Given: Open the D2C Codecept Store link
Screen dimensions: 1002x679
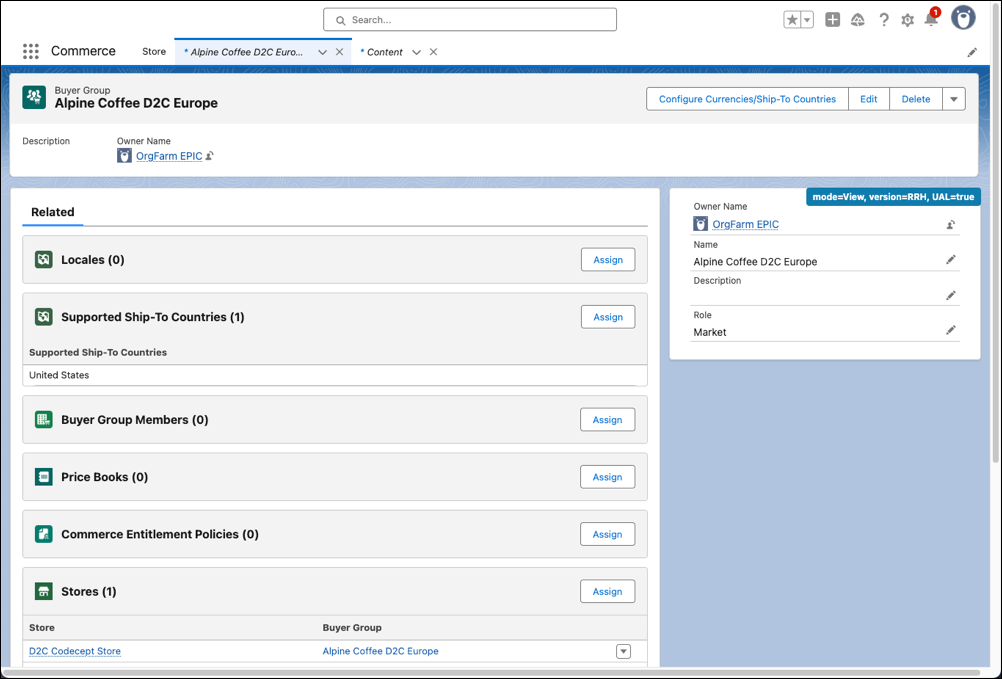Looking at the screenshot, I should 75,651.
